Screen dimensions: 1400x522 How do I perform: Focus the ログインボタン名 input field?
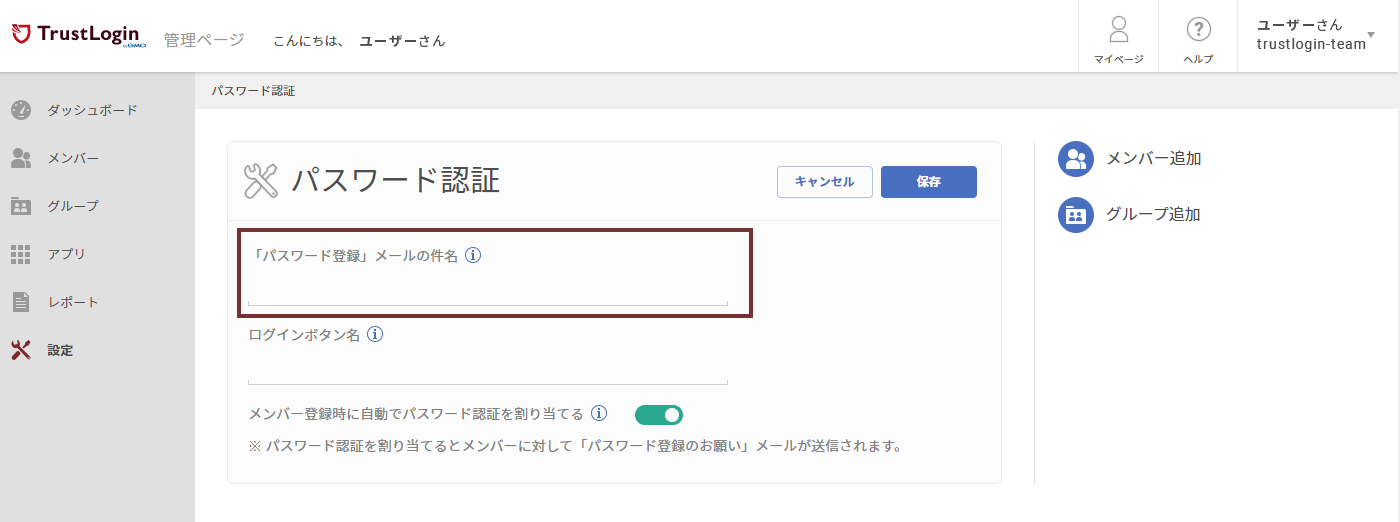point(487,370)
